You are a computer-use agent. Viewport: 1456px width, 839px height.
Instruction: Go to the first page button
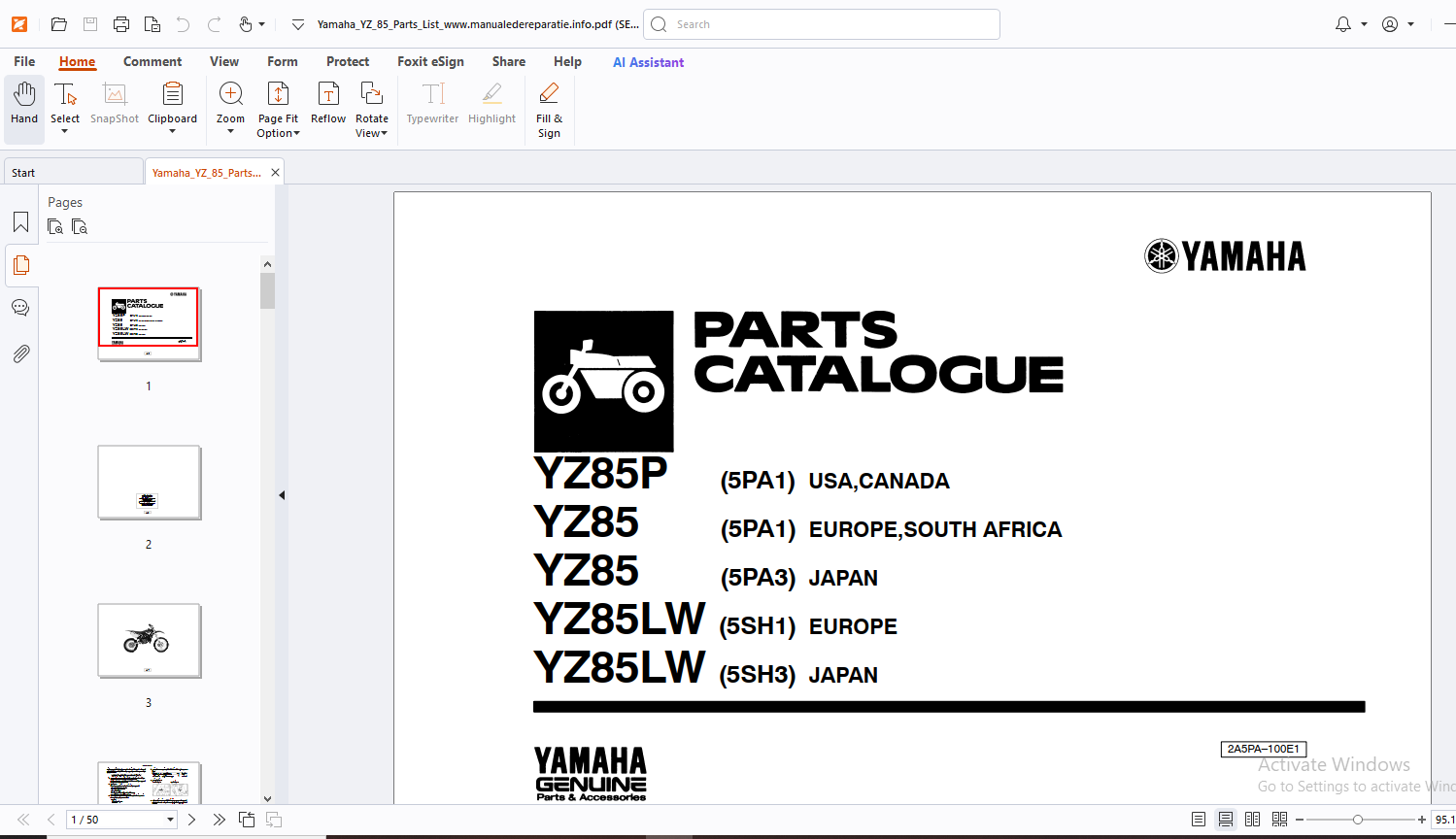[23, 820]
